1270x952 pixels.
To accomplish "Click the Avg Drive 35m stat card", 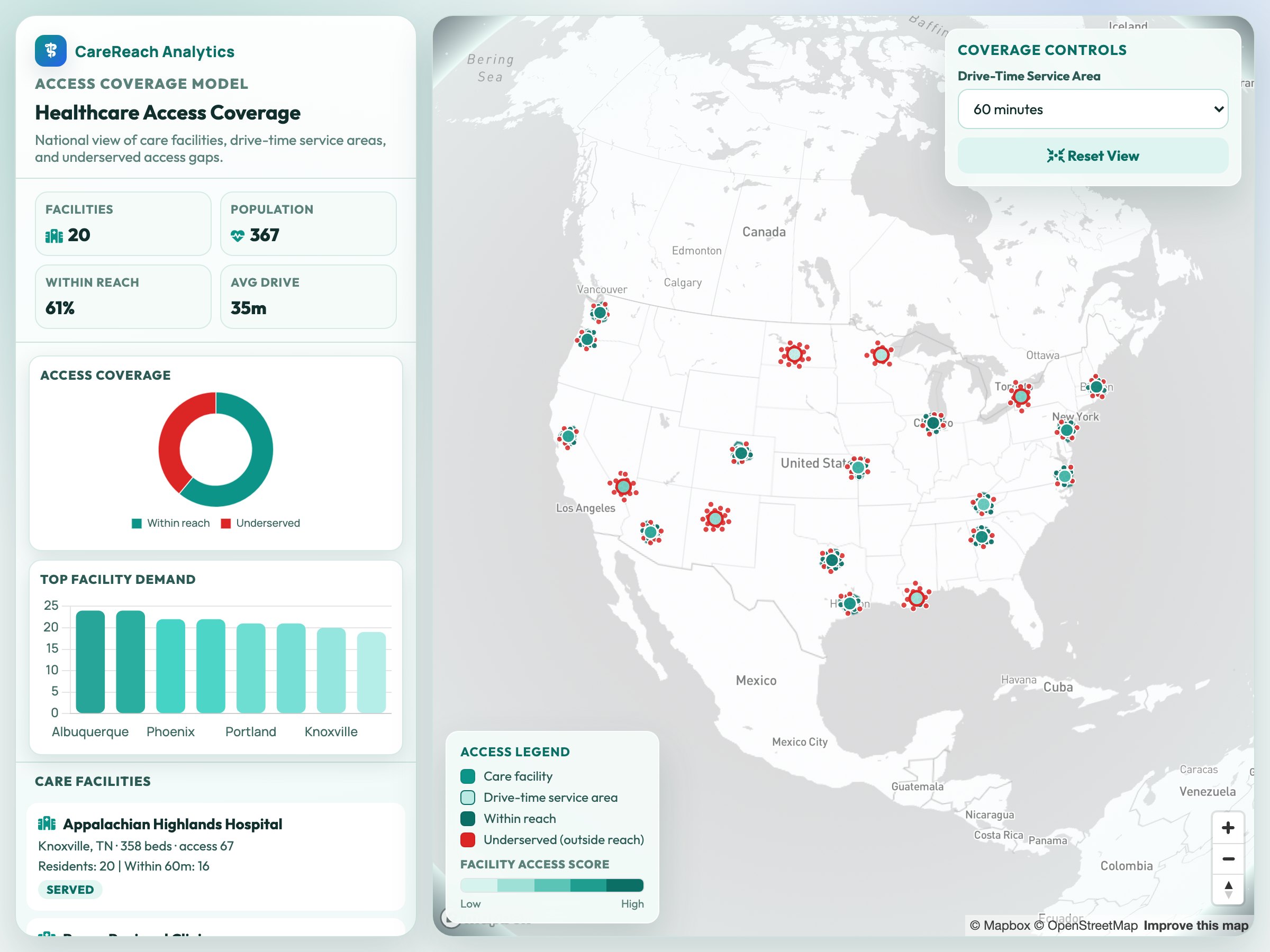I will (309, 297).
